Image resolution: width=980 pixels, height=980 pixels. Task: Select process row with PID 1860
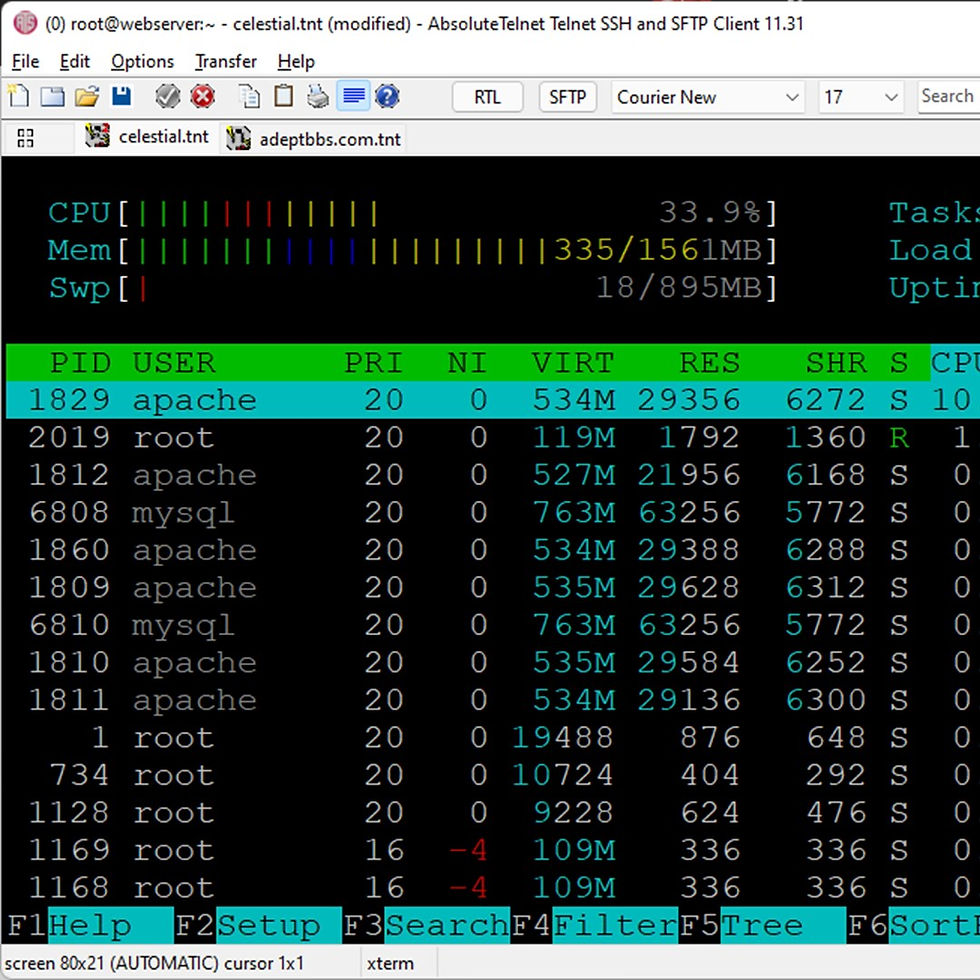(493, 550)
